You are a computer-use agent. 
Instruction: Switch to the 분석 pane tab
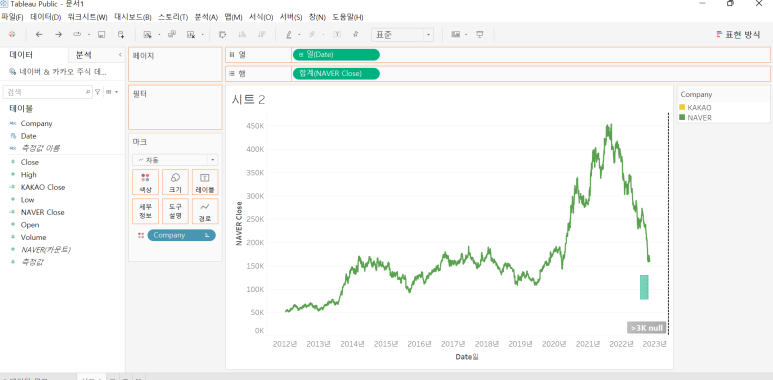[83, 55]
